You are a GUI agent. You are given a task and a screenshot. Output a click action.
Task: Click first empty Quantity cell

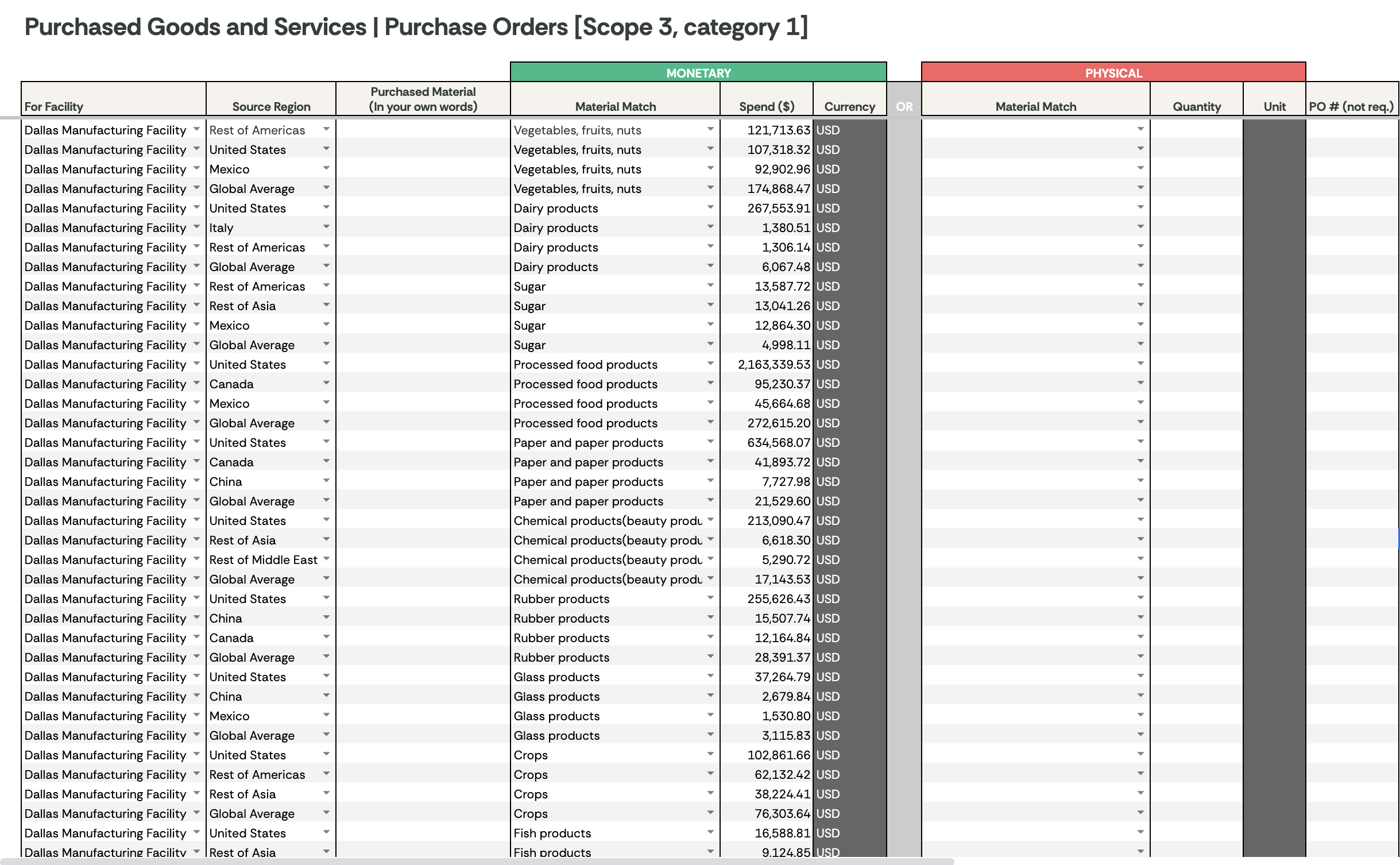[1196, 130]
